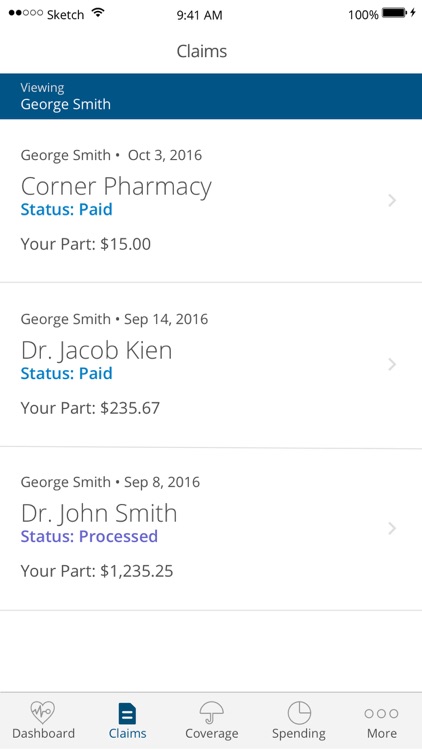422x750 pixels.
Task: Switch to the Spending tab label
Action: (299, 734)
